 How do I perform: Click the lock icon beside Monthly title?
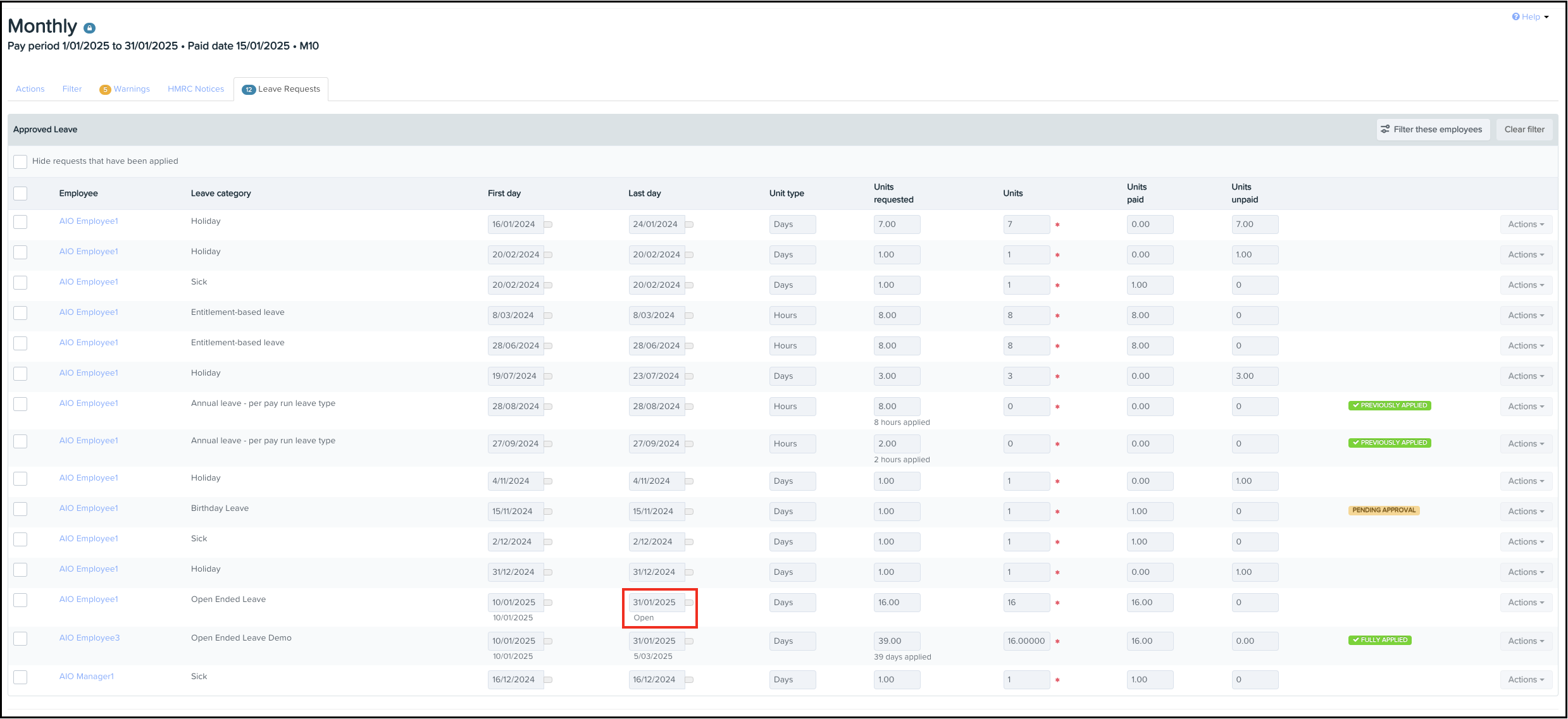pyautogui.click(x=90, y=28)
